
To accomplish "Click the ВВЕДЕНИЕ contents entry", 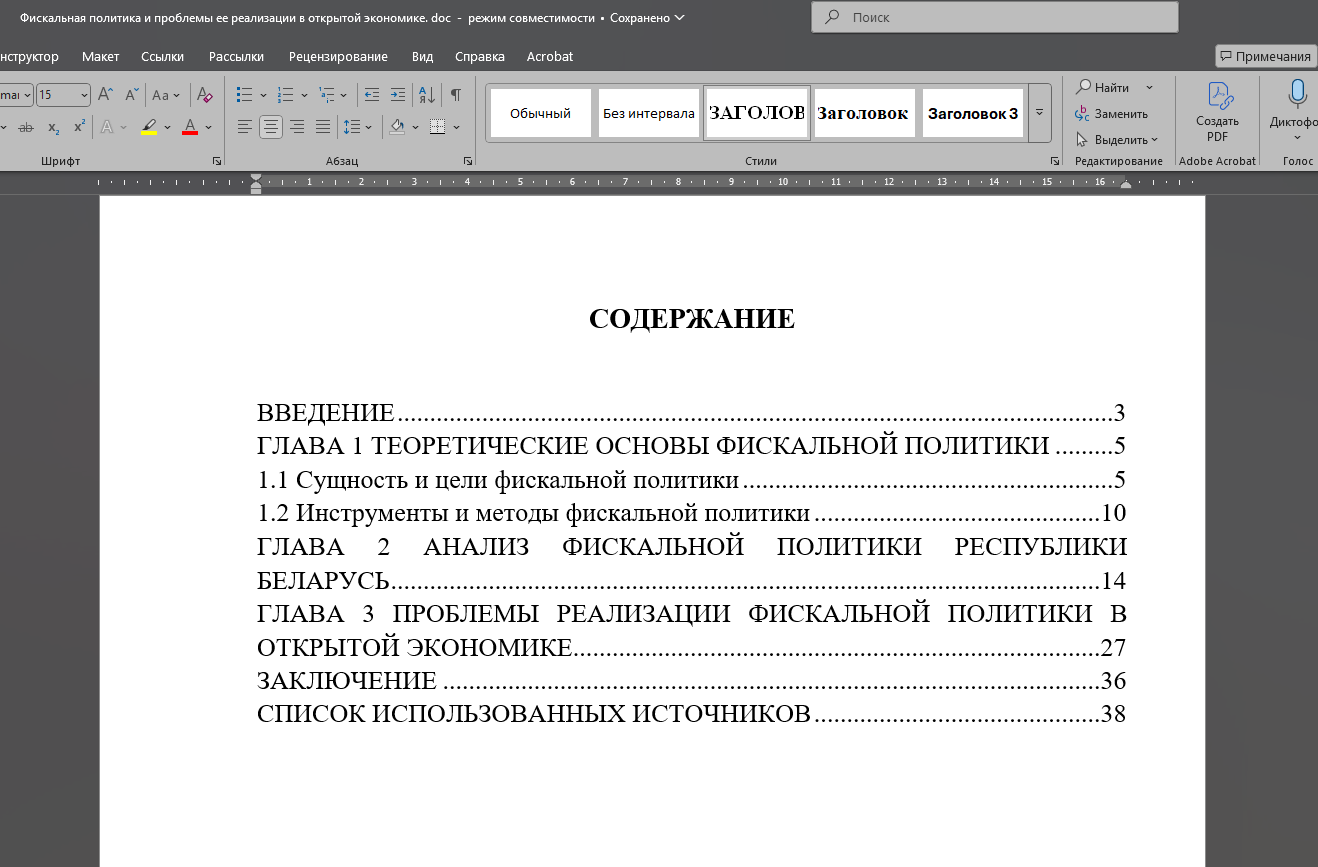I will coord(691,412).
